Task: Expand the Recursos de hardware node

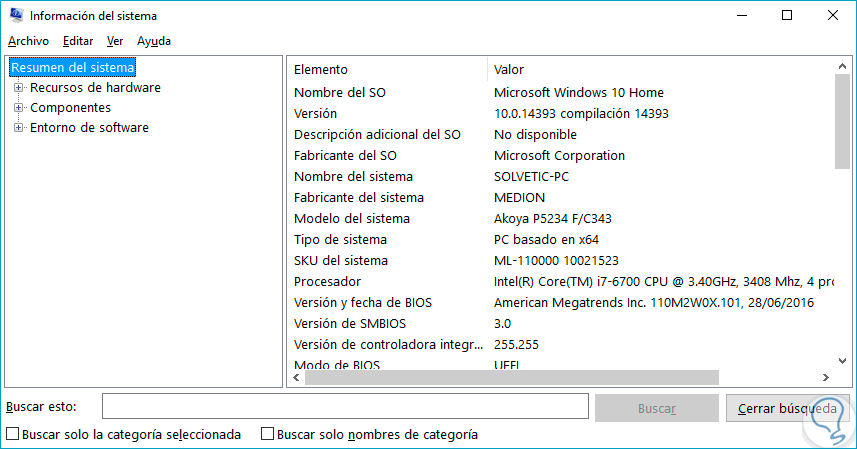Action: (x=18, y=88)
